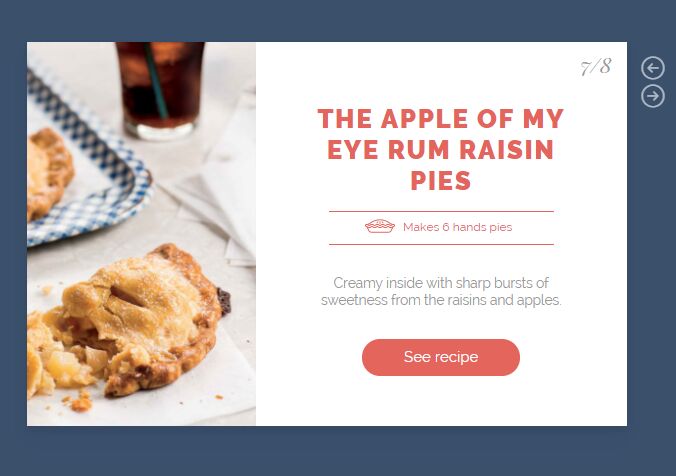Click the line above the servings info
Screen dimensions: 676x476
pos(441,211)
